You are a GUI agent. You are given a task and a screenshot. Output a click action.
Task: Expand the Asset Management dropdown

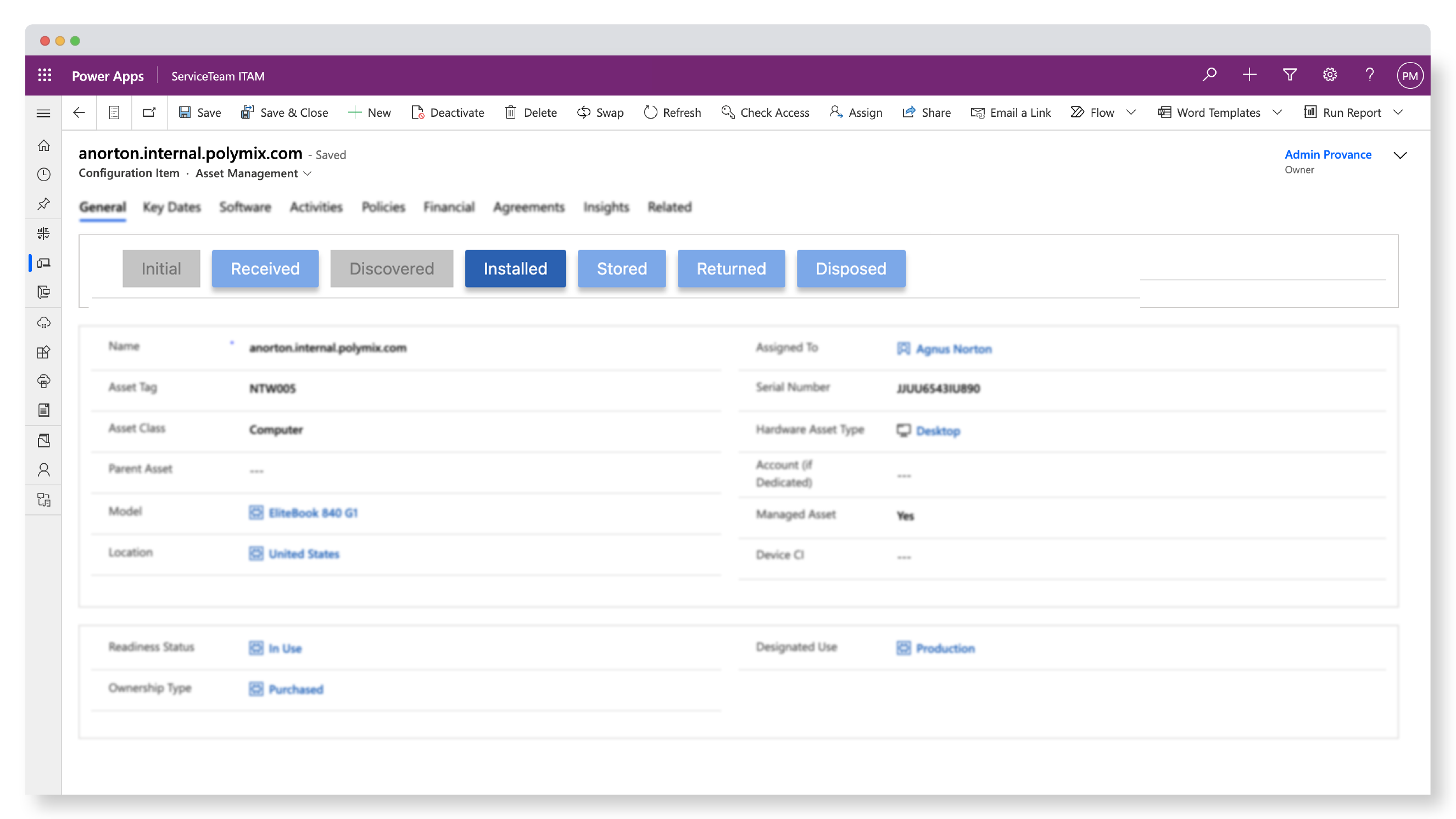coord(308,173)
